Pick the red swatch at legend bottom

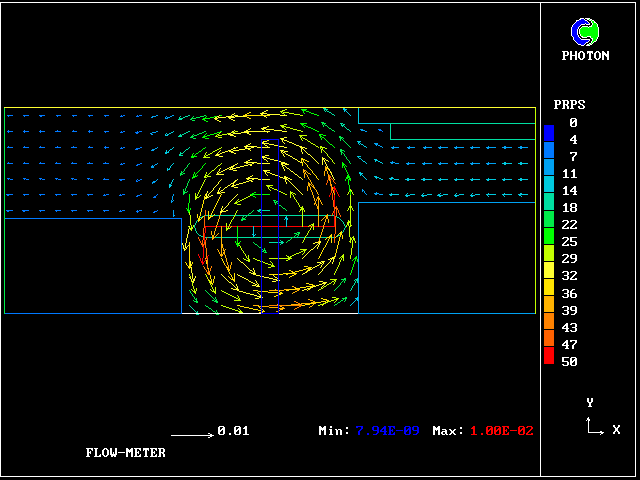point(549,357)
